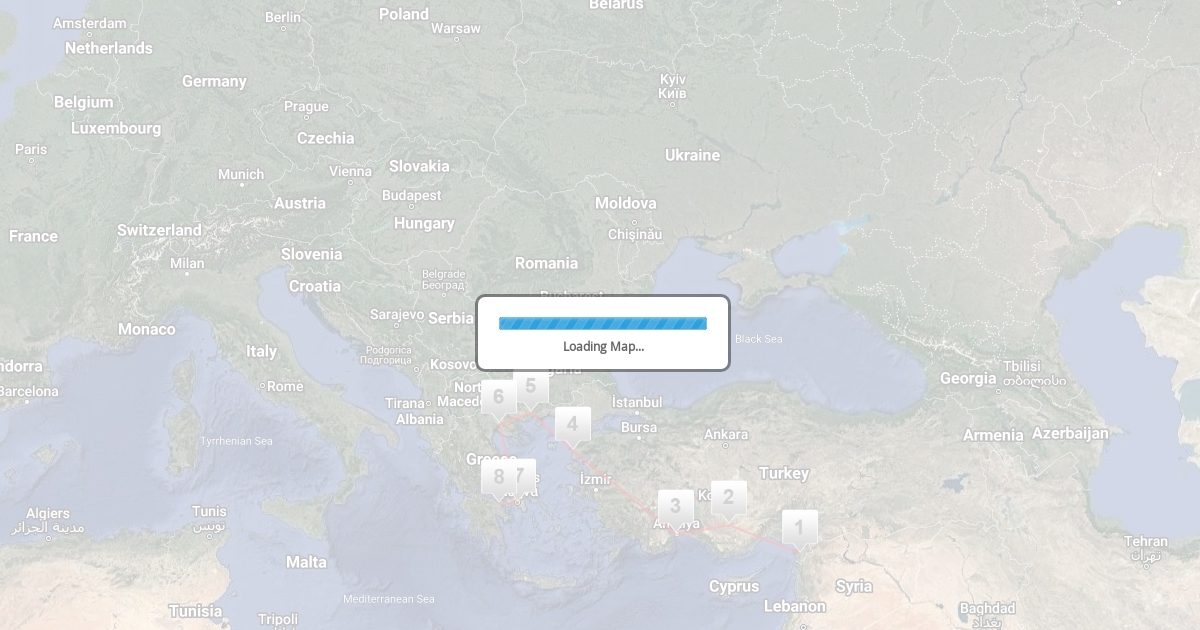Click the Moldova country label
The height and width of the screenshot is (630, 1200).
click(626, 203)
